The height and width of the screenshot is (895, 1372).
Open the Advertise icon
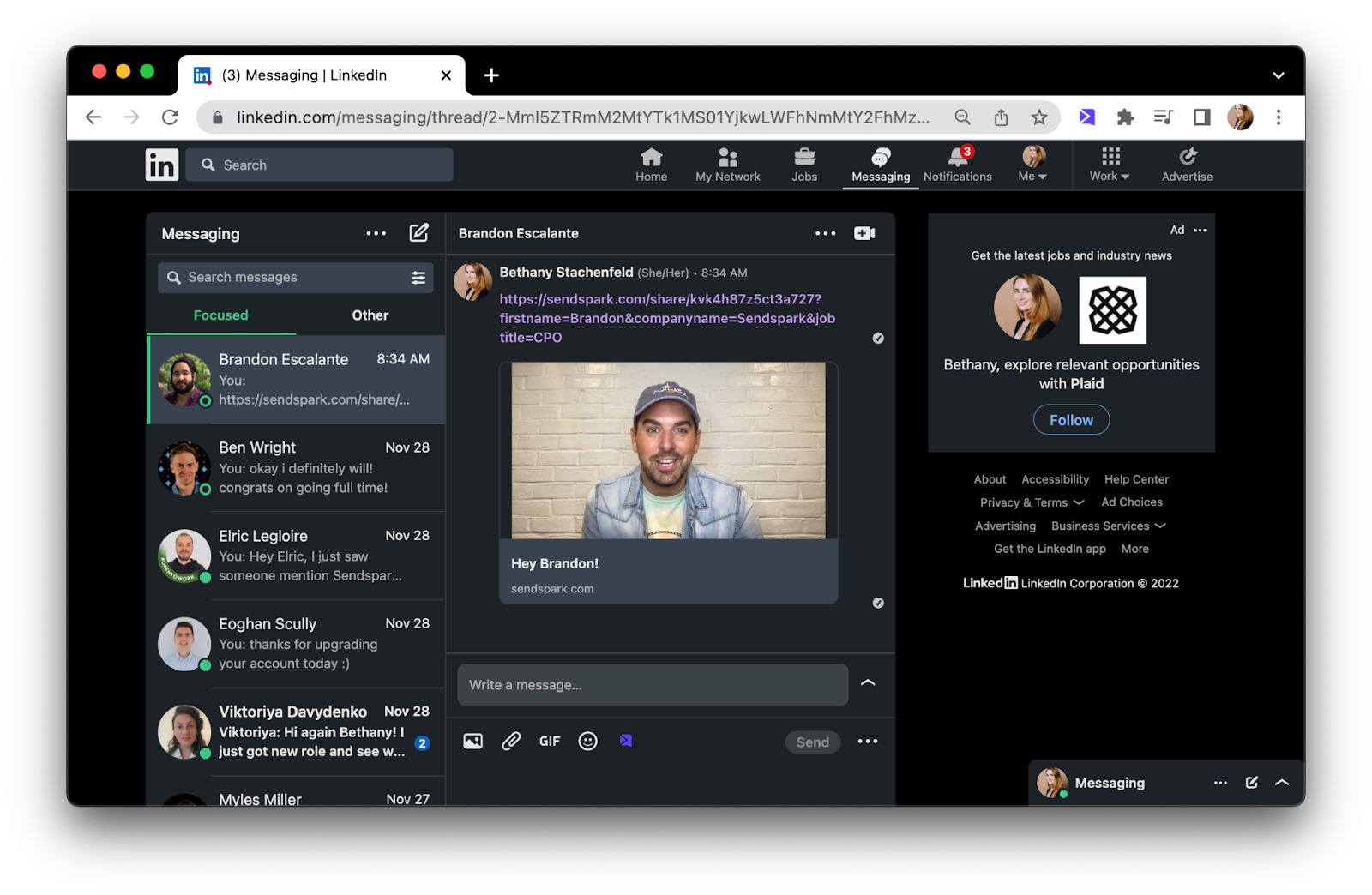tap(1187, 165)
